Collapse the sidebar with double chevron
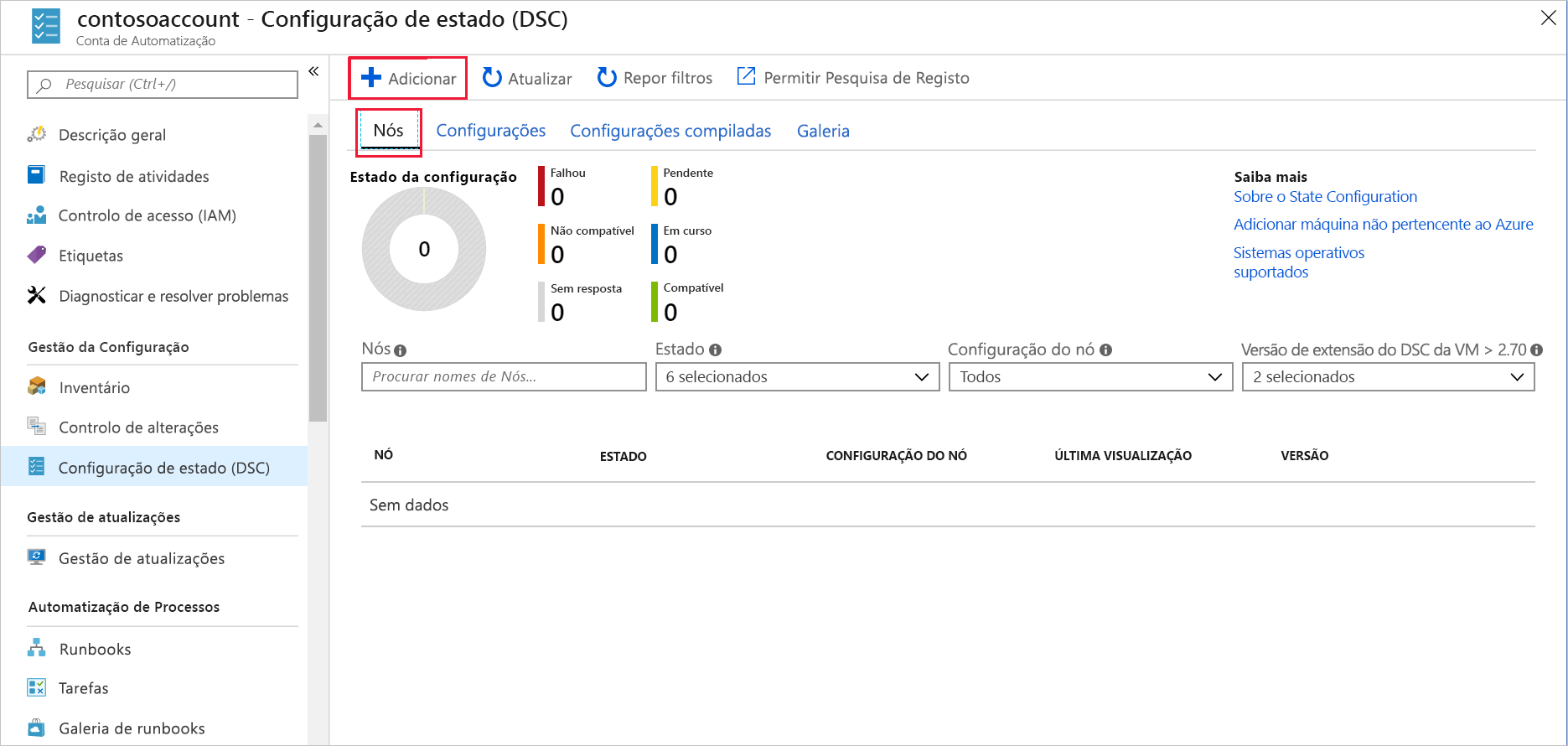 pyautogui.click(x=313, y=71)
